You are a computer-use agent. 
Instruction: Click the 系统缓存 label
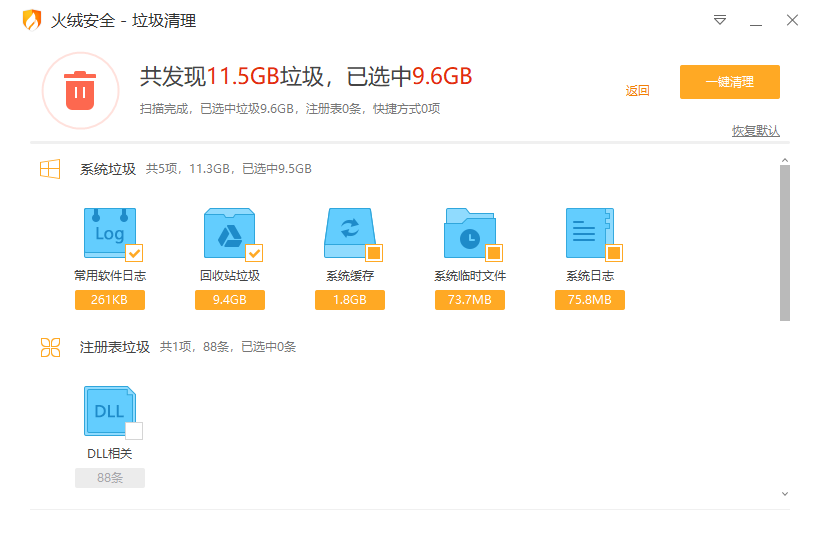[x=350, y=275]
